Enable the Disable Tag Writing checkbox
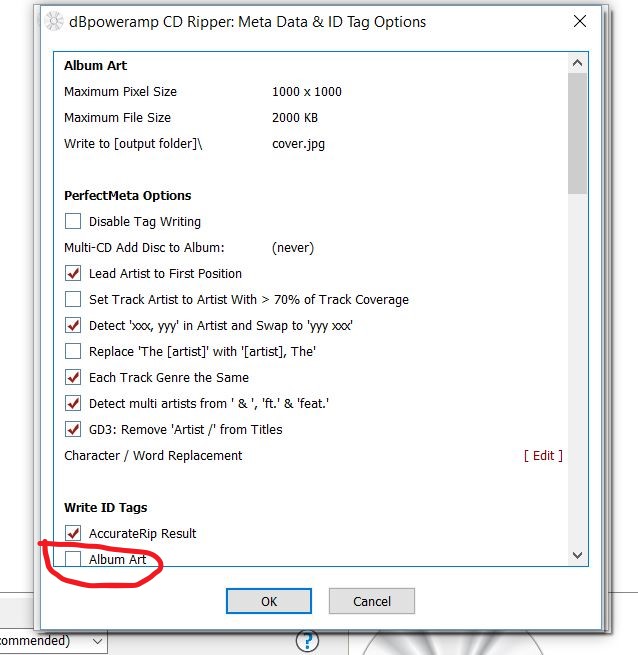This screenshot has width=638, height=655. point(73,222)
